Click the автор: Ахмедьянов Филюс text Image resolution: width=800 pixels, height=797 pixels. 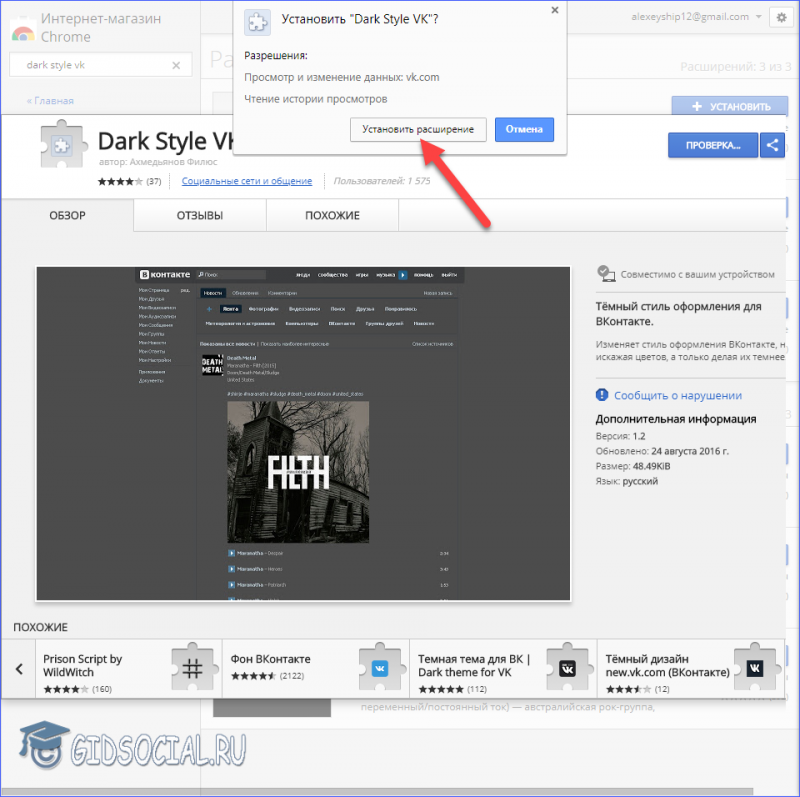click(x=158, y=162)
